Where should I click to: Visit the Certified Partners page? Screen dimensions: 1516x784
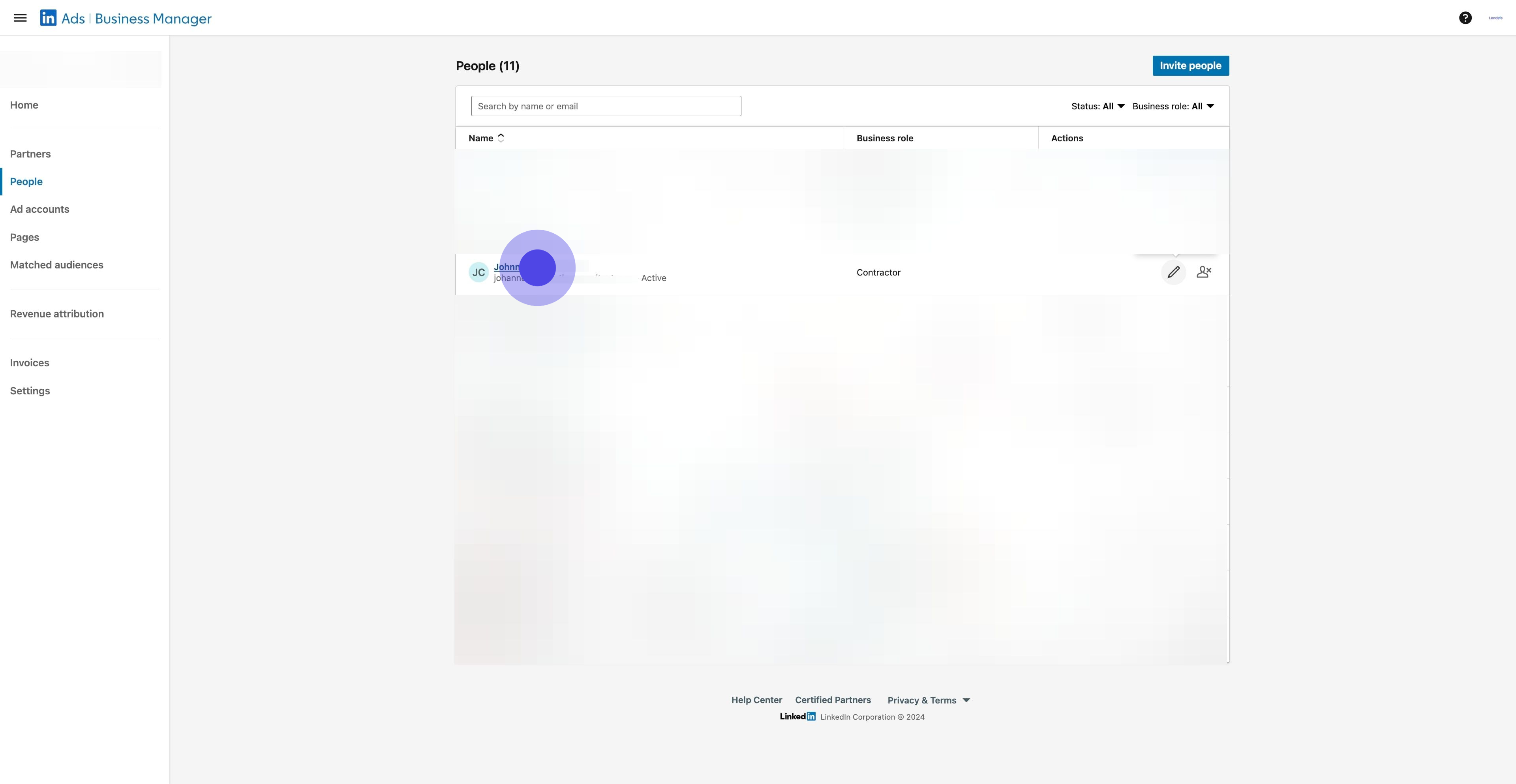[x=833, y=700]
